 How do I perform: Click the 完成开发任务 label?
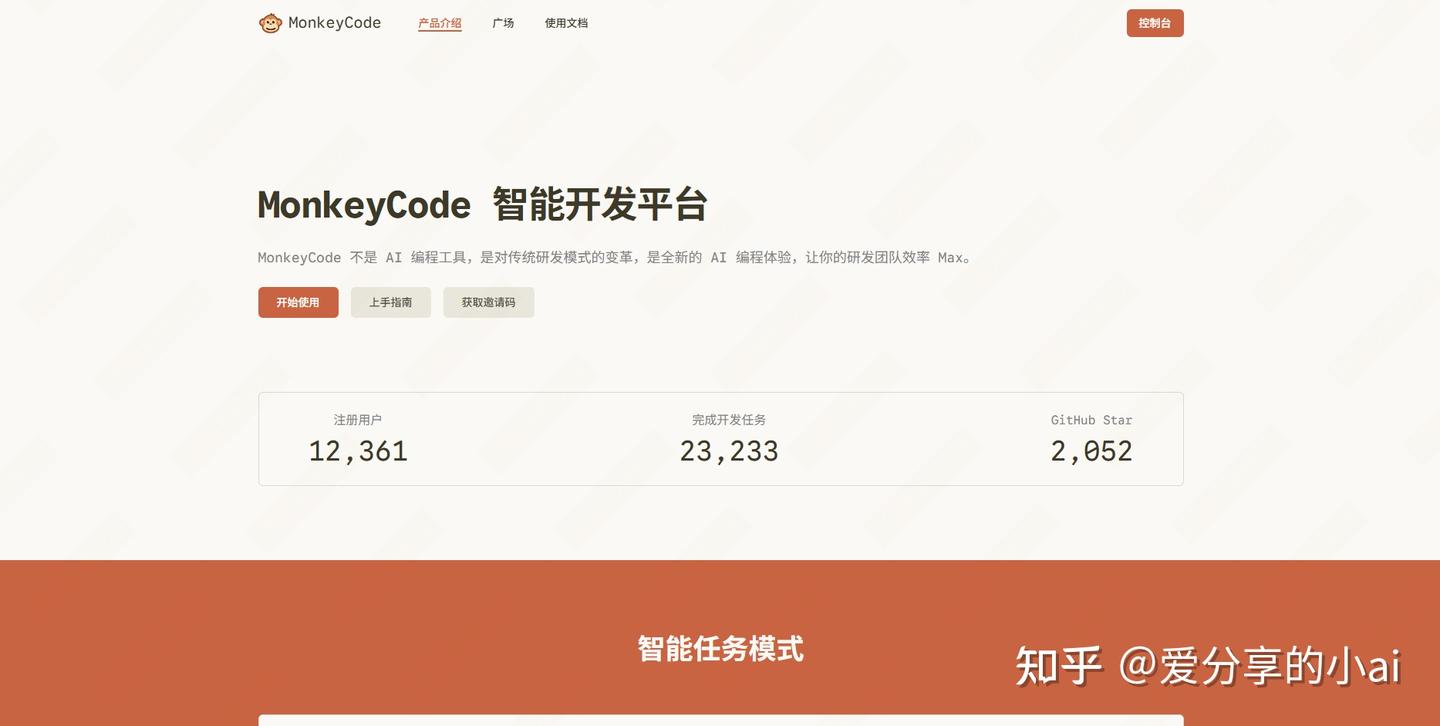pos(729,420)
